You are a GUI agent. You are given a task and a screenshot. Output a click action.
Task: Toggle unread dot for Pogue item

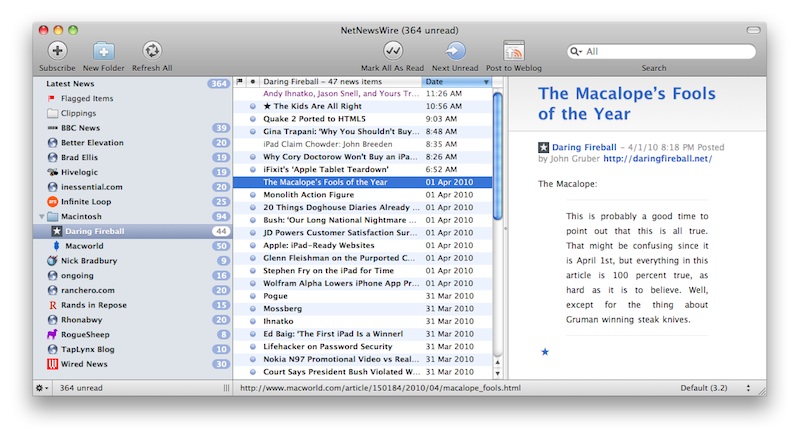pos(253,296)
